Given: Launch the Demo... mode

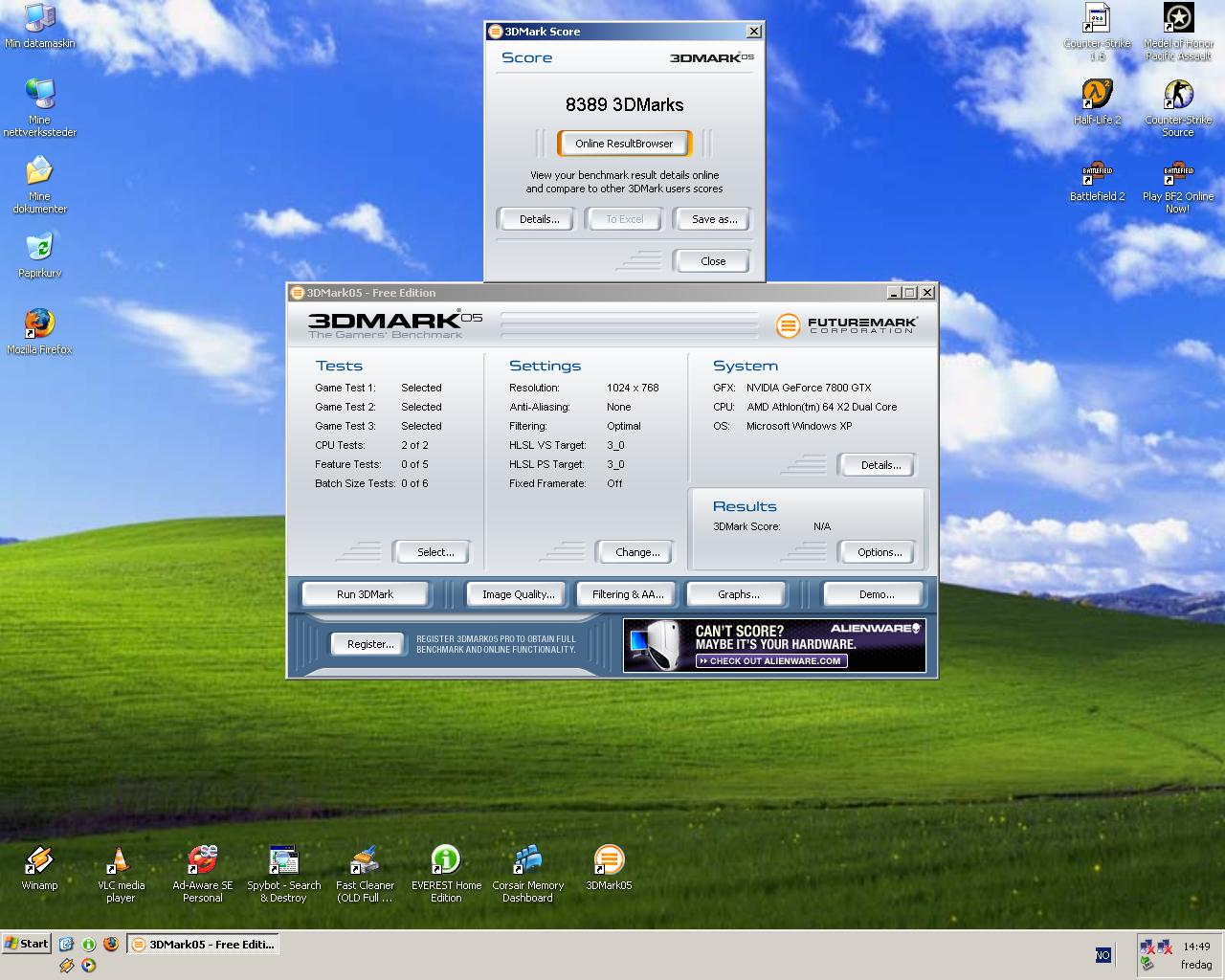Looking at the screenshot, I should point(876,594).
